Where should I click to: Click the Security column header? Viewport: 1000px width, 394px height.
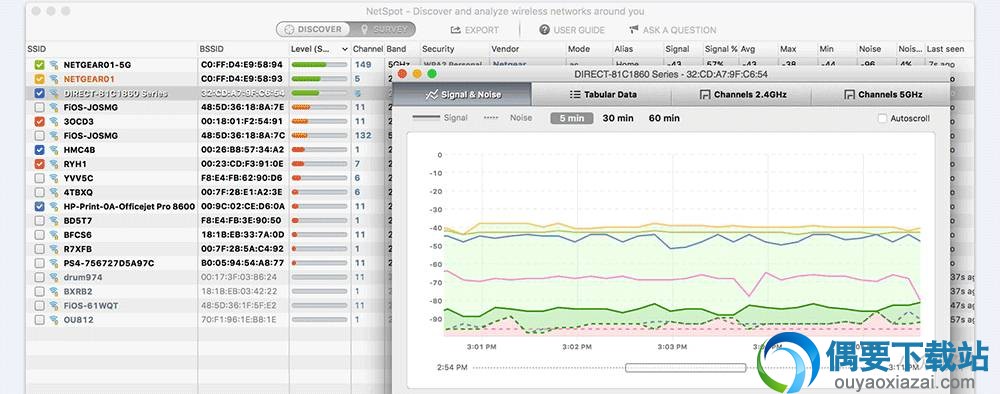point(438,48)
